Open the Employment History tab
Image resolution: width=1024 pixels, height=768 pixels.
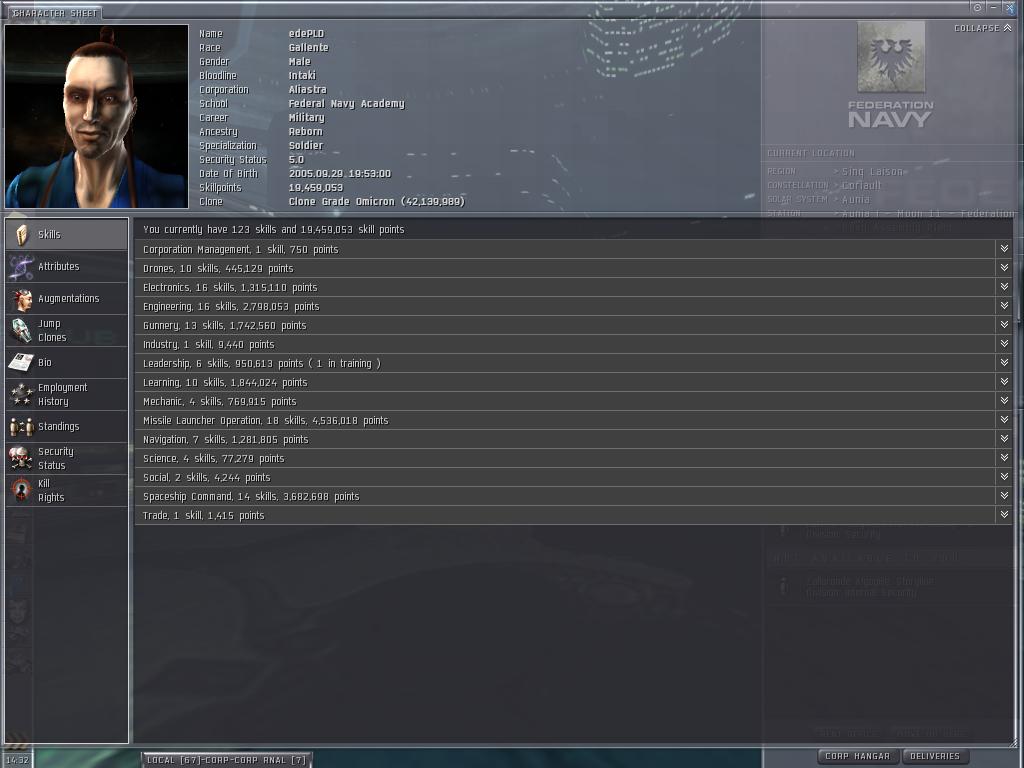(x=67, y=394)
